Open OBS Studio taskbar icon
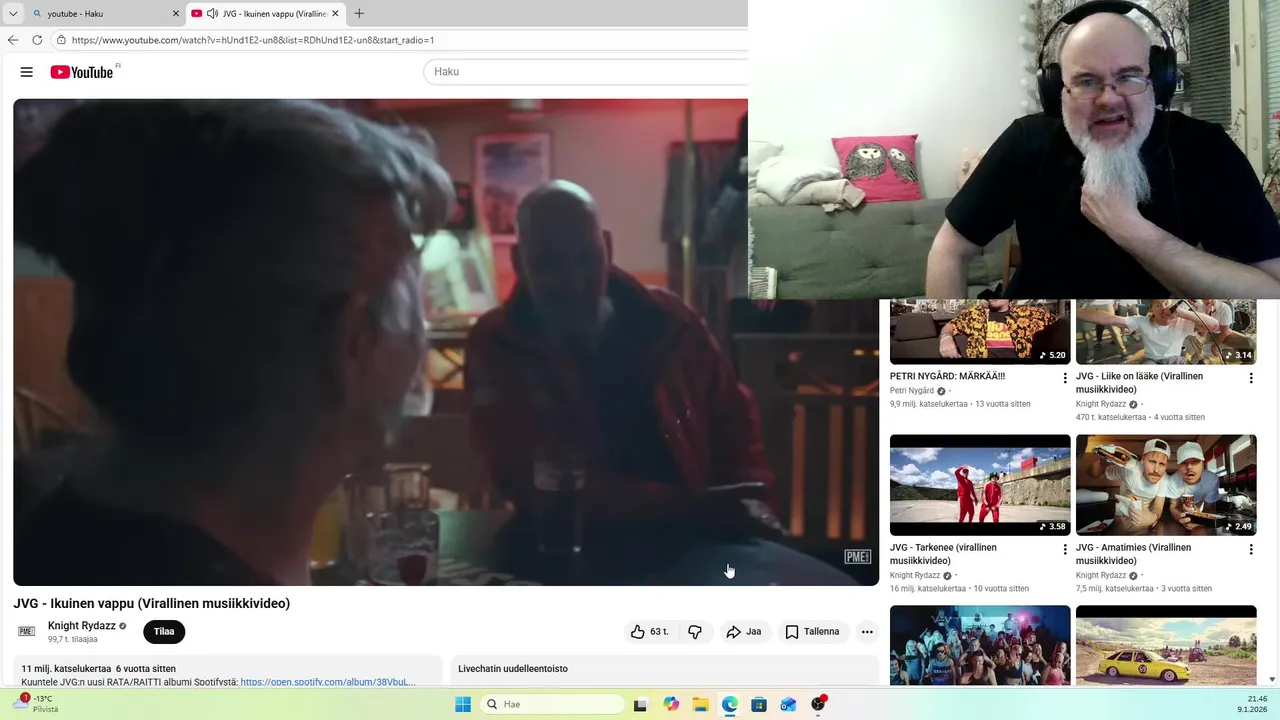This screenshot has width=1280, height=720. click(x=818, y=704)
